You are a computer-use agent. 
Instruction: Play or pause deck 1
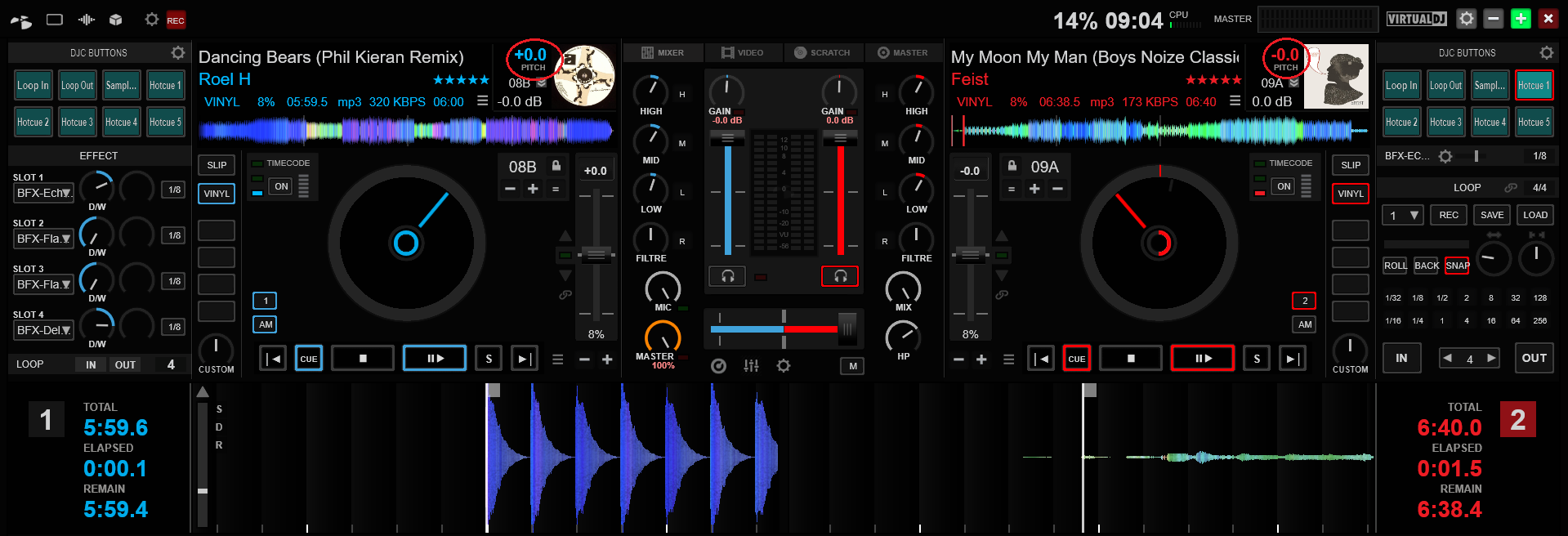pyautogui.click(x=435, y=358)
